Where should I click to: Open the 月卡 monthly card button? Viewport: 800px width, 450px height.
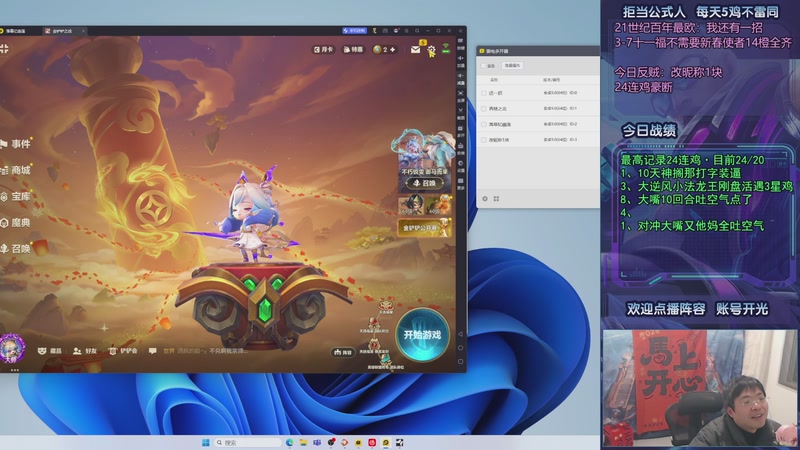point(323,49)
